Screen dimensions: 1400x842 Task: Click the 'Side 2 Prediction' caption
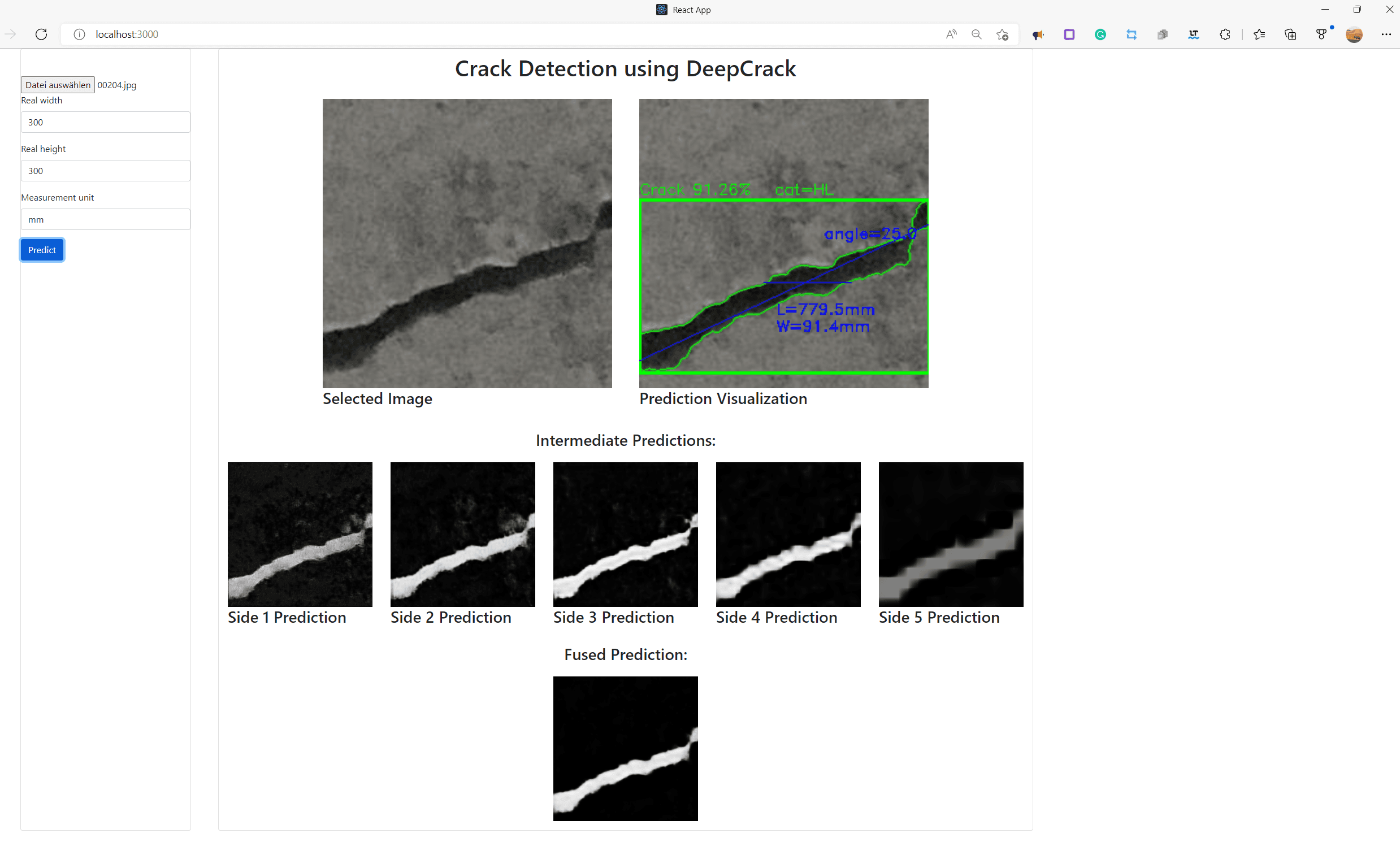click(x=451, y=617)
